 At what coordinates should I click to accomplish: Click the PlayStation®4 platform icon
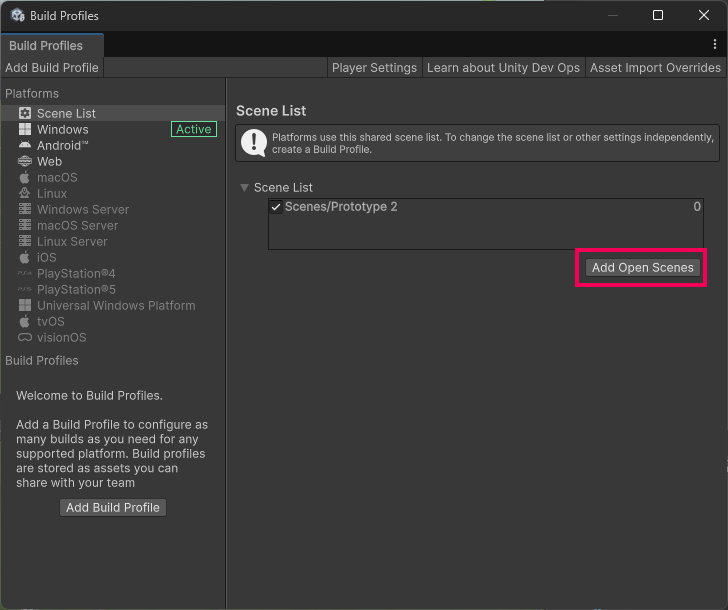(25, 274)
